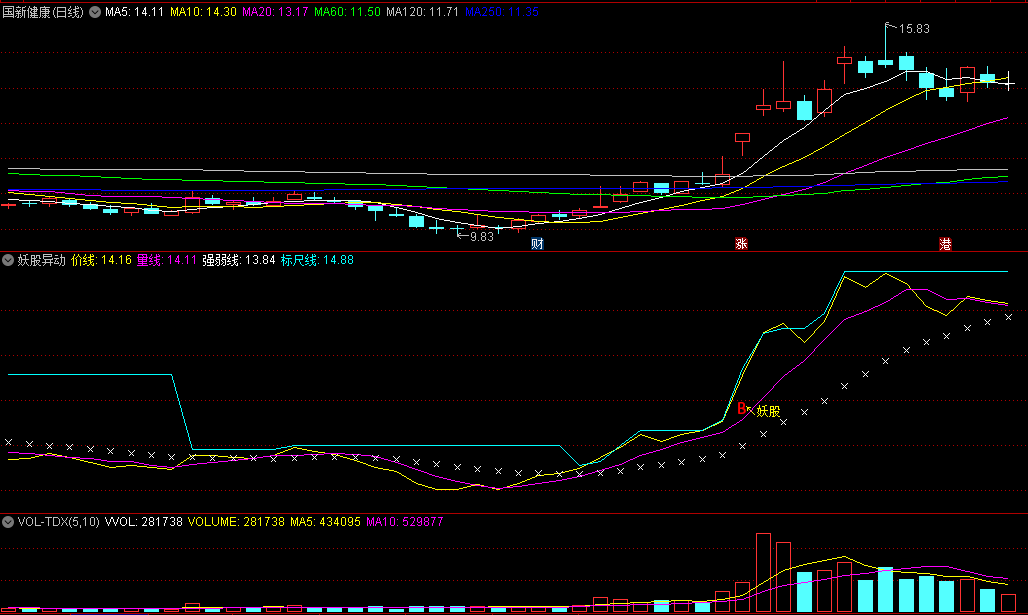Select the latest white doji candlestick
Viewport: 1028px width, 615px height.
pos(1008,81)
